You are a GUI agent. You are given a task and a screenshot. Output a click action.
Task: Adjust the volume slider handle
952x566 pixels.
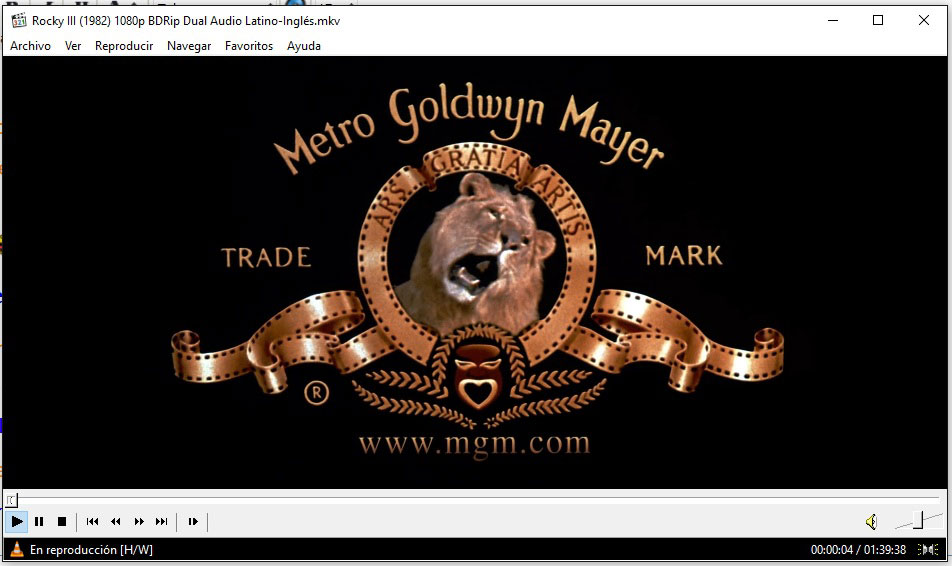pos(918,520)
